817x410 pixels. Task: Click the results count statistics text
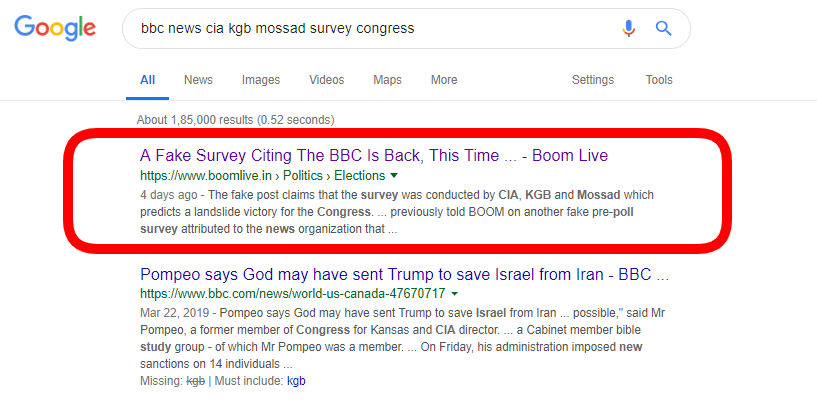236,120
